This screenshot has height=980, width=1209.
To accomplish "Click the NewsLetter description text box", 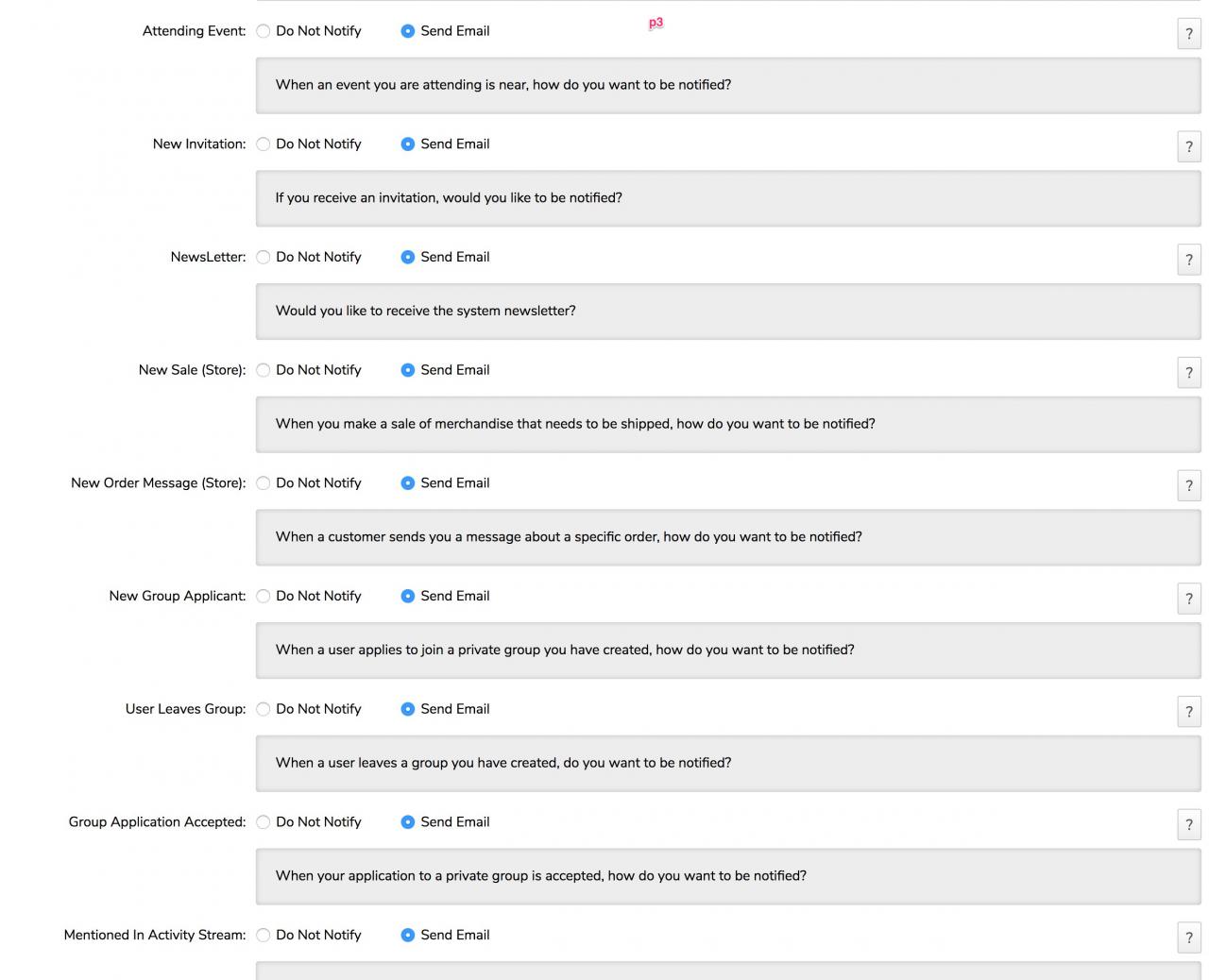I will coord(727,311).
